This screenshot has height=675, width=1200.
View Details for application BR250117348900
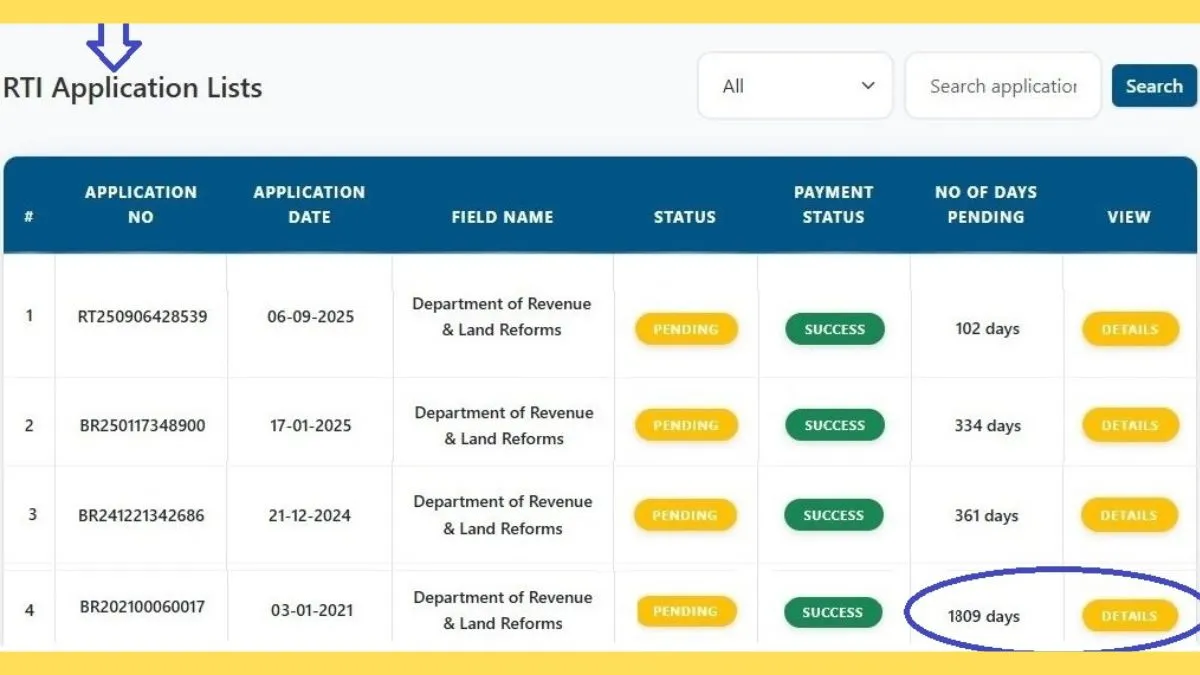[1129, 425]
